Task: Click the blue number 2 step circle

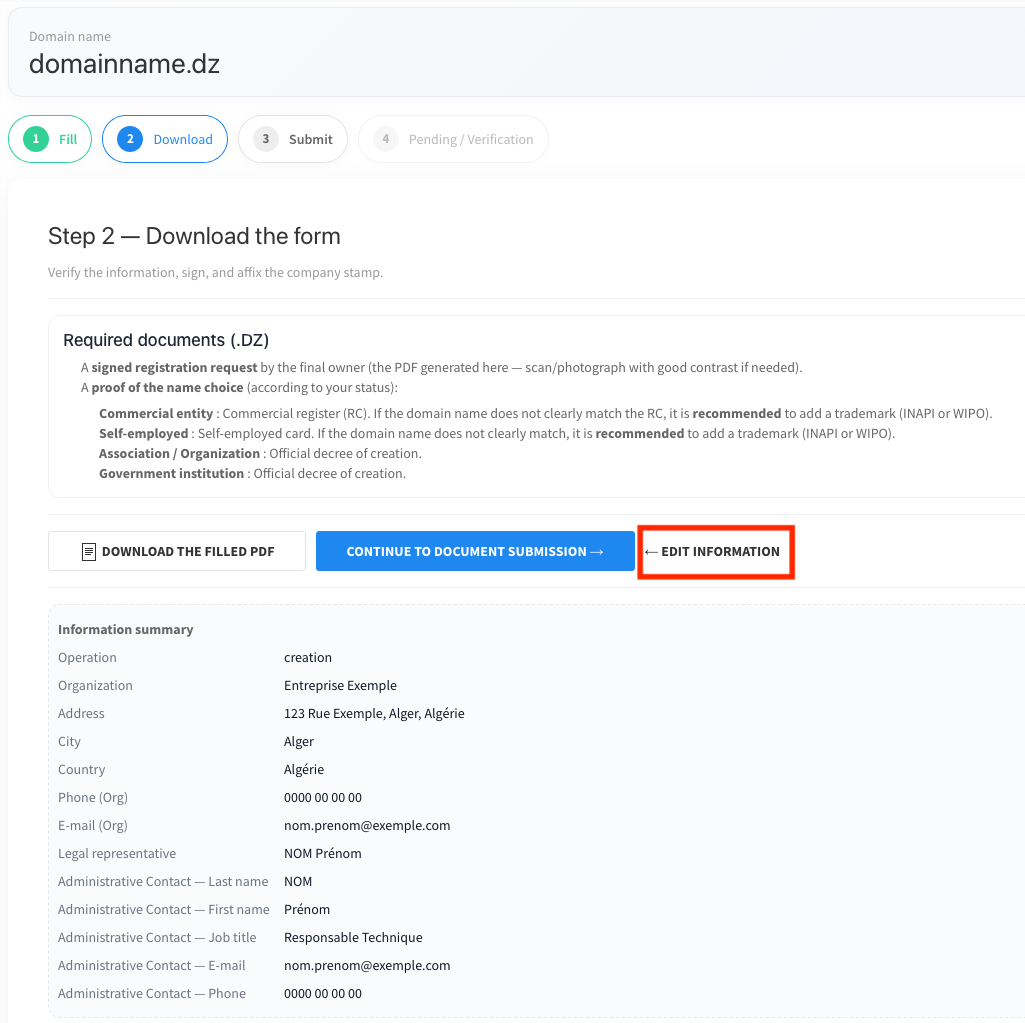Action: pos(130,139)
